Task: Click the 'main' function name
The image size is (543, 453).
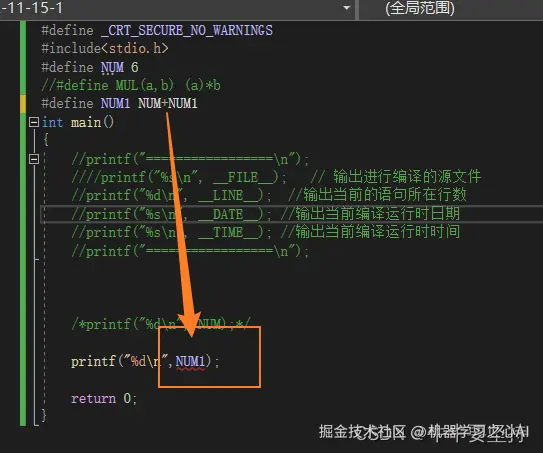Action: point(86,122)
